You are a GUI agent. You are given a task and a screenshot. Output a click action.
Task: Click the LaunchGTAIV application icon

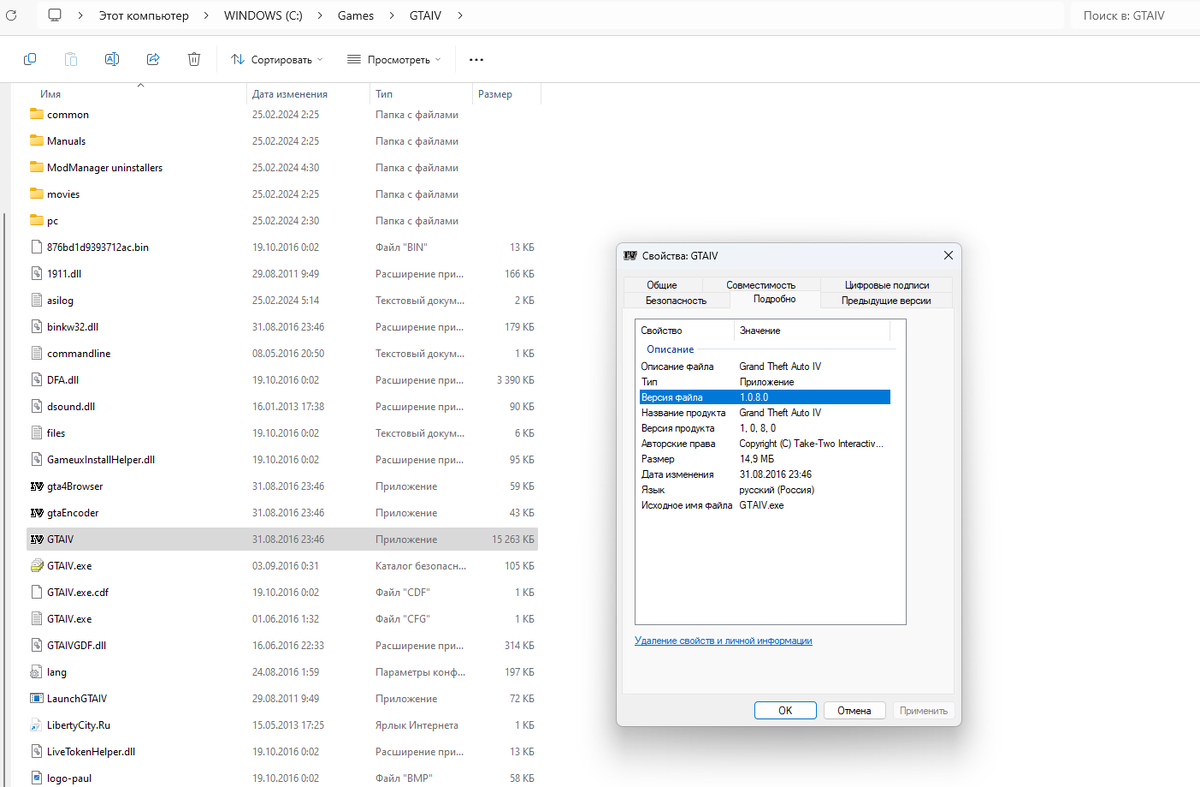coord(37,698)
